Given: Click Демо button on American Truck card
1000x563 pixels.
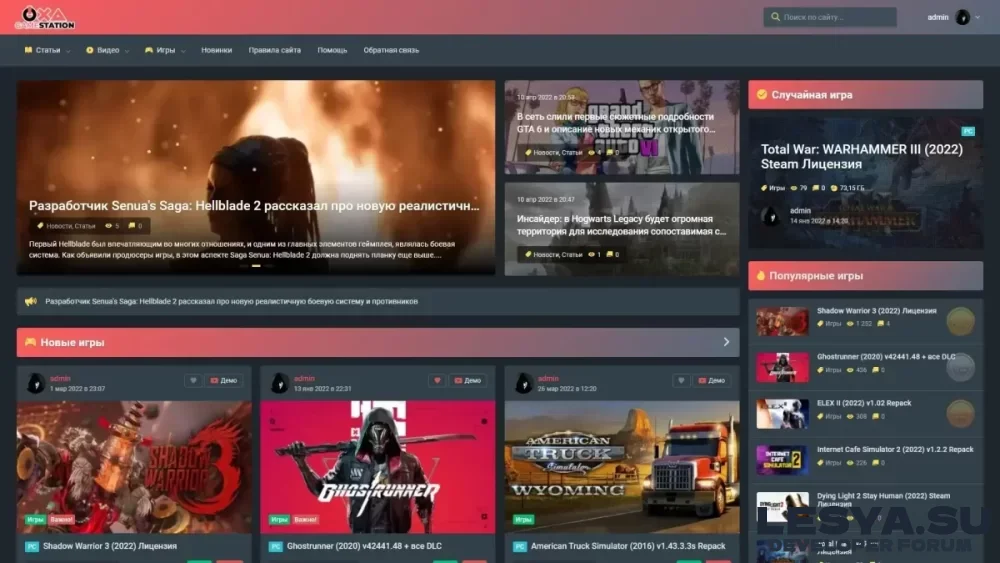Looking at the screenshot, I should pyautogui.click(x=712, y=380).
